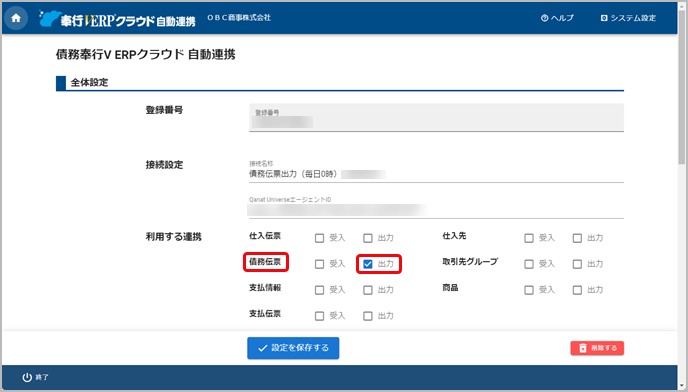Enable 仕入先 受入 checkbox
Viewport: 688px width, 392px height.
point(529,238)
